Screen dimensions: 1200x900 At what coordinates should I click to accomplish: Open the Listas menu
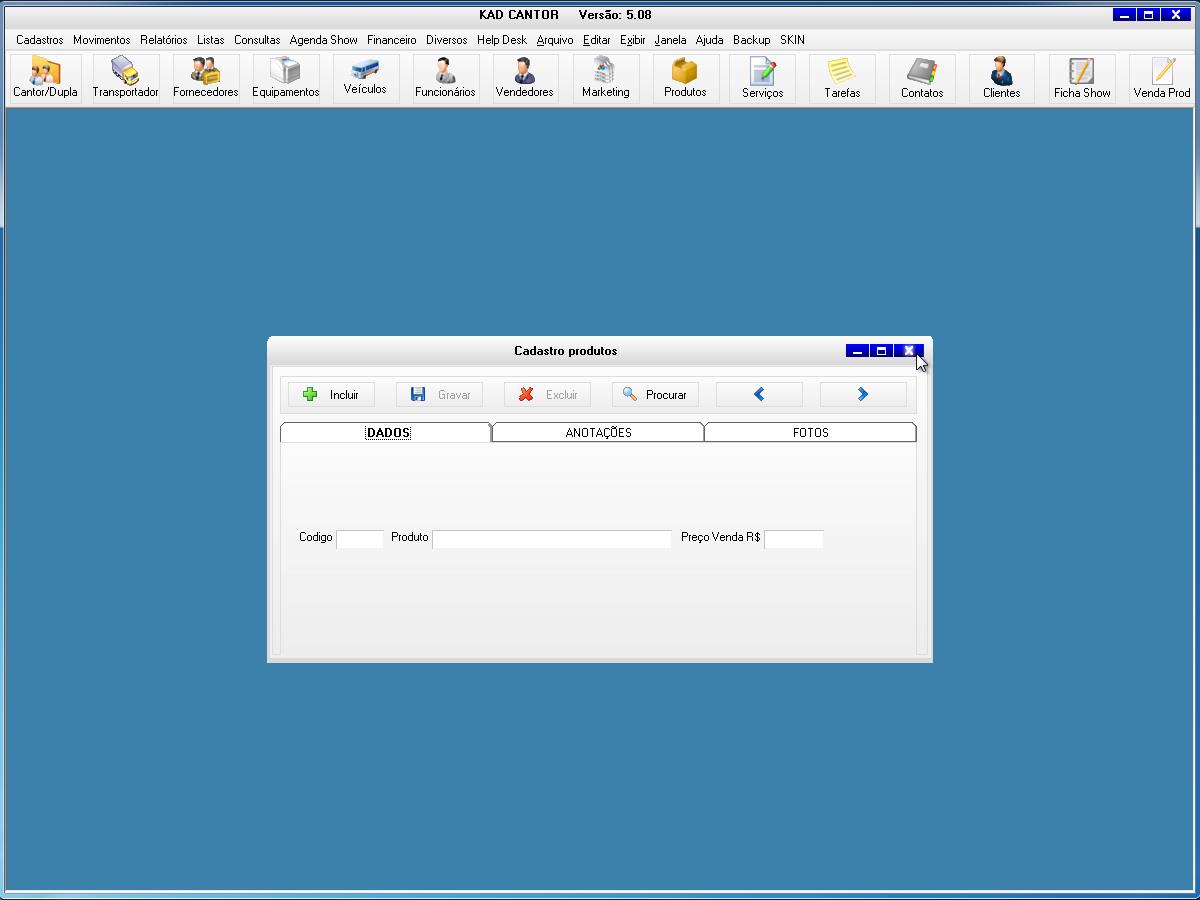(x=211, y=40)
